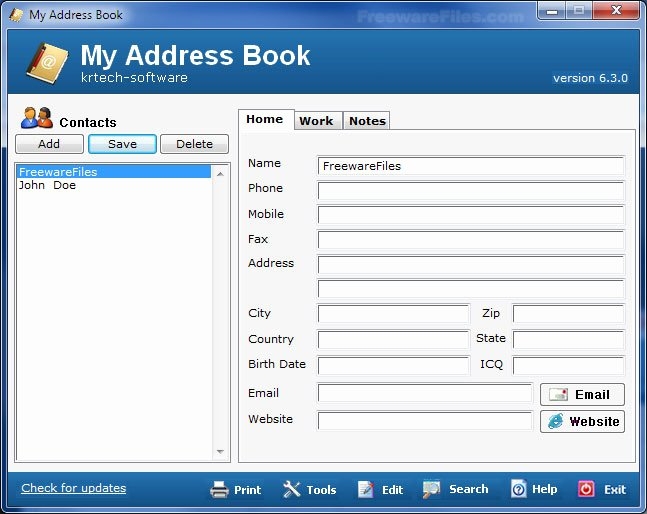Open the Notes tab

coord(367,121)
